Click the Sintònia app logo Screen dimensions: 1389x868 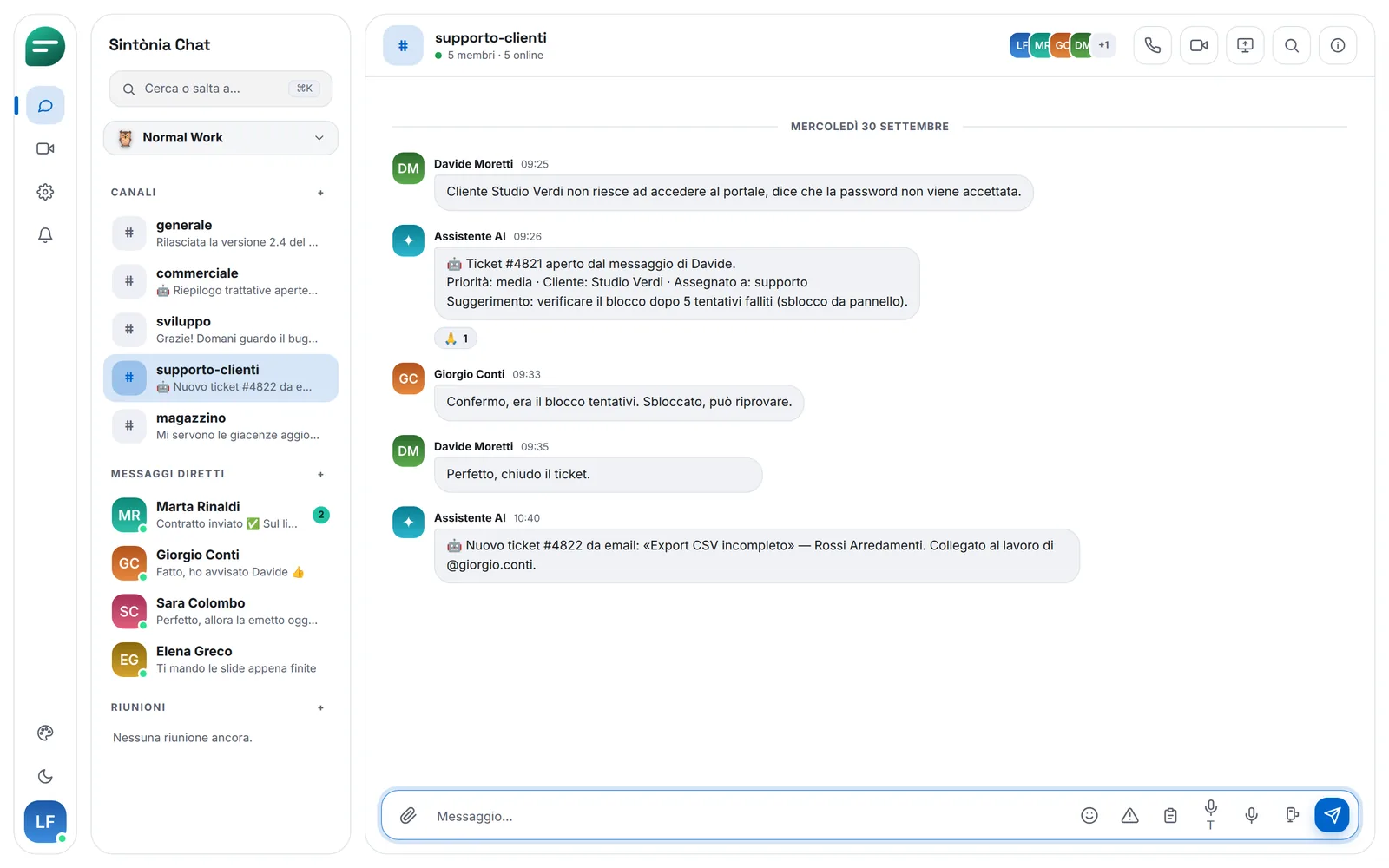[x=45, y=47]
